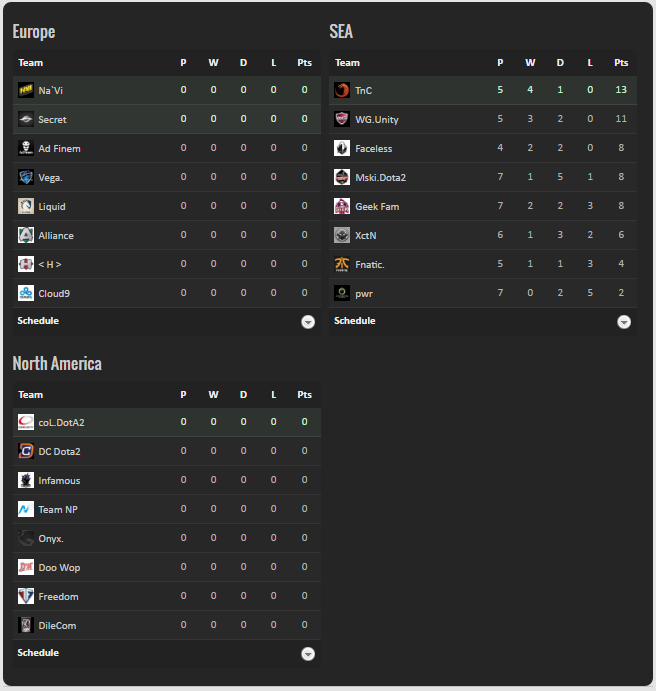Click the Geek Fam logo icon
The height and width of the screenshot is (691, 656).
pos(342,207)
